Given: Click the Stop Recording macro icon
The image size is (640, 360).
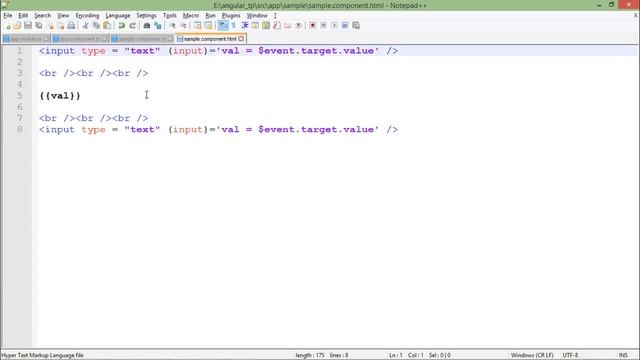Looking at the screenshot, I should [x=323, y=26].
